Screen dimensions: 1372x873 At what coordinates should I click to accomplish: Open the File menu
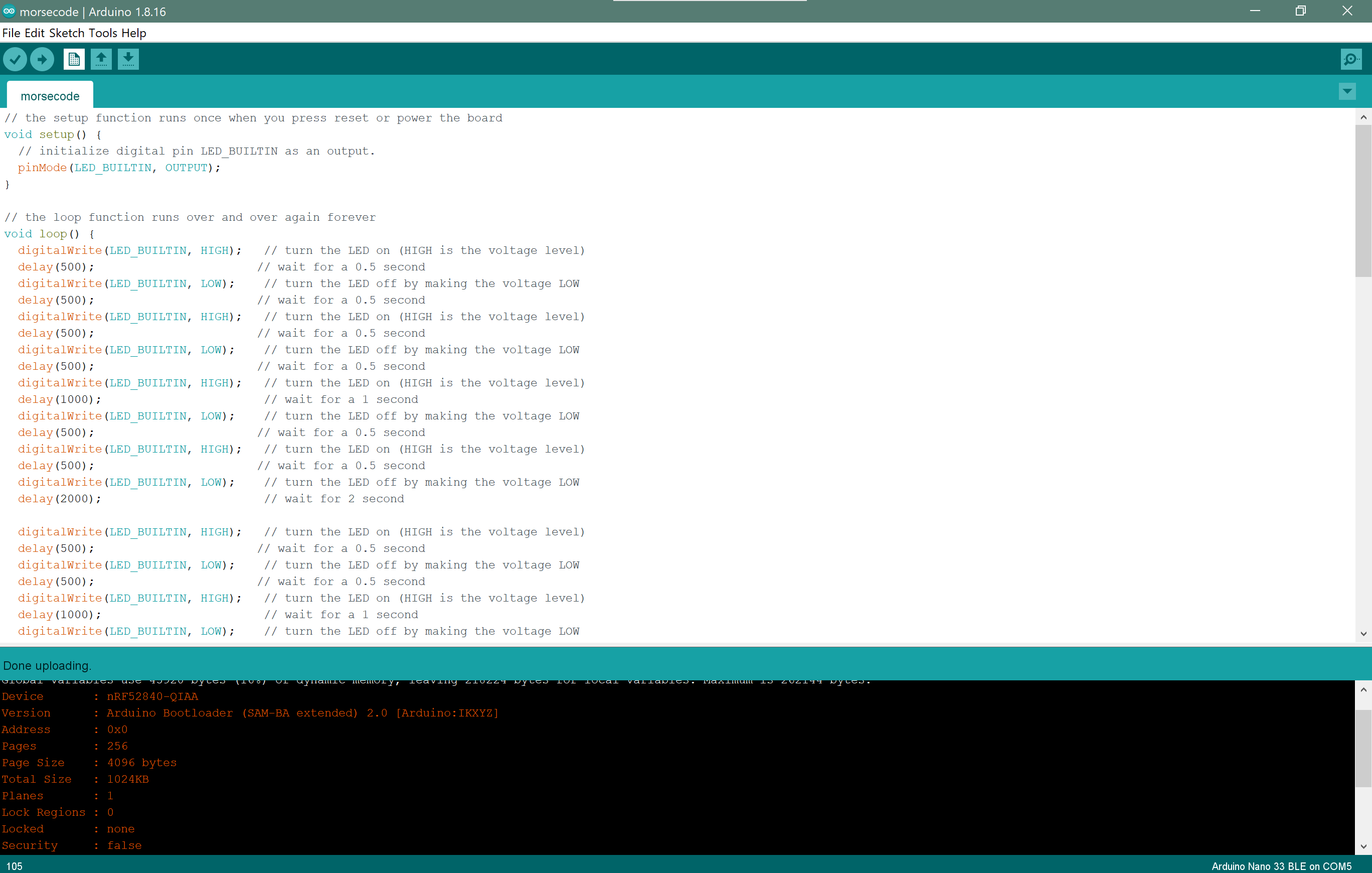click(x=12, y=33)
